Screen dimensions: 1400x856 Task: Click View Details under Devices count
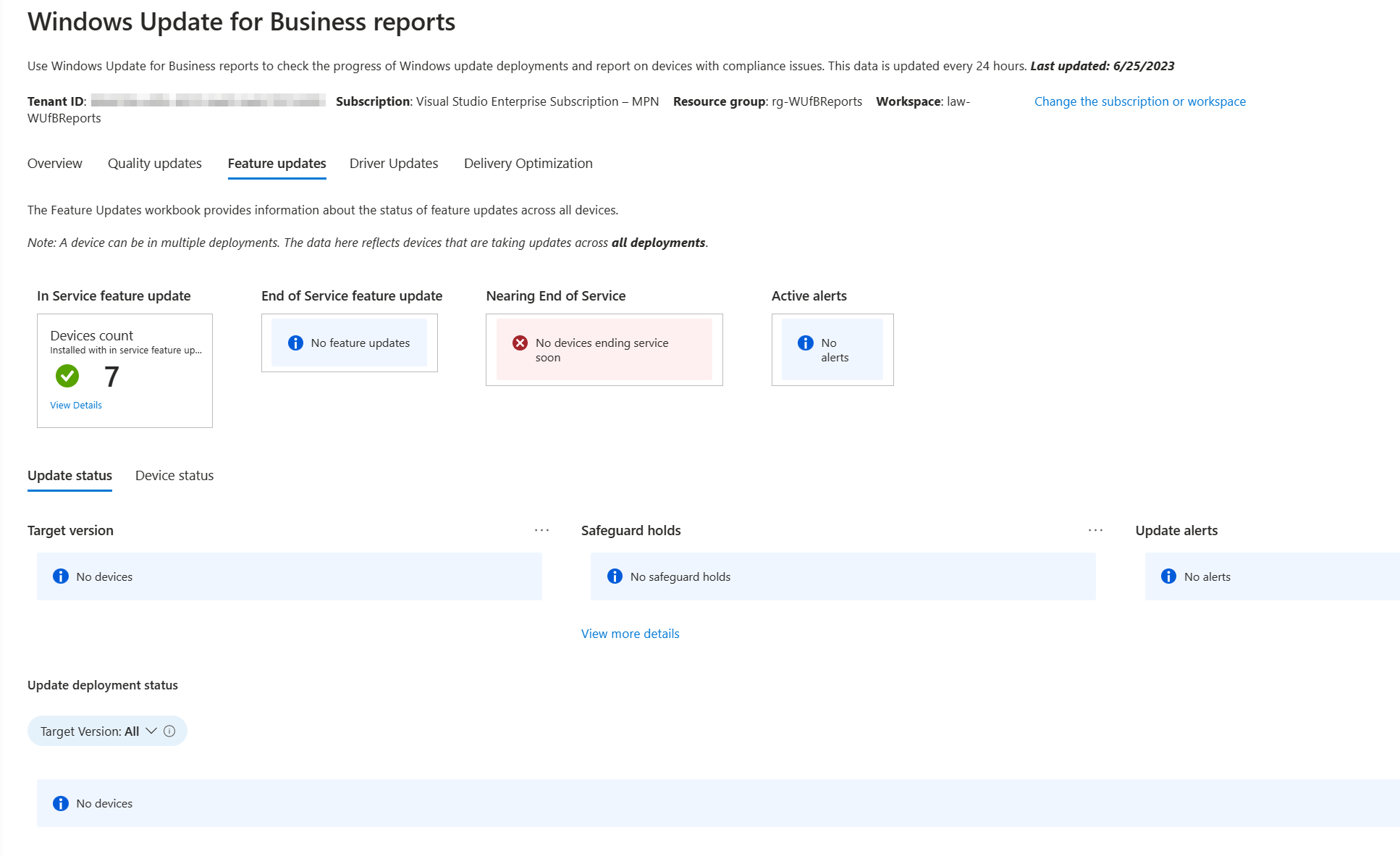click(x=75, y=405)
